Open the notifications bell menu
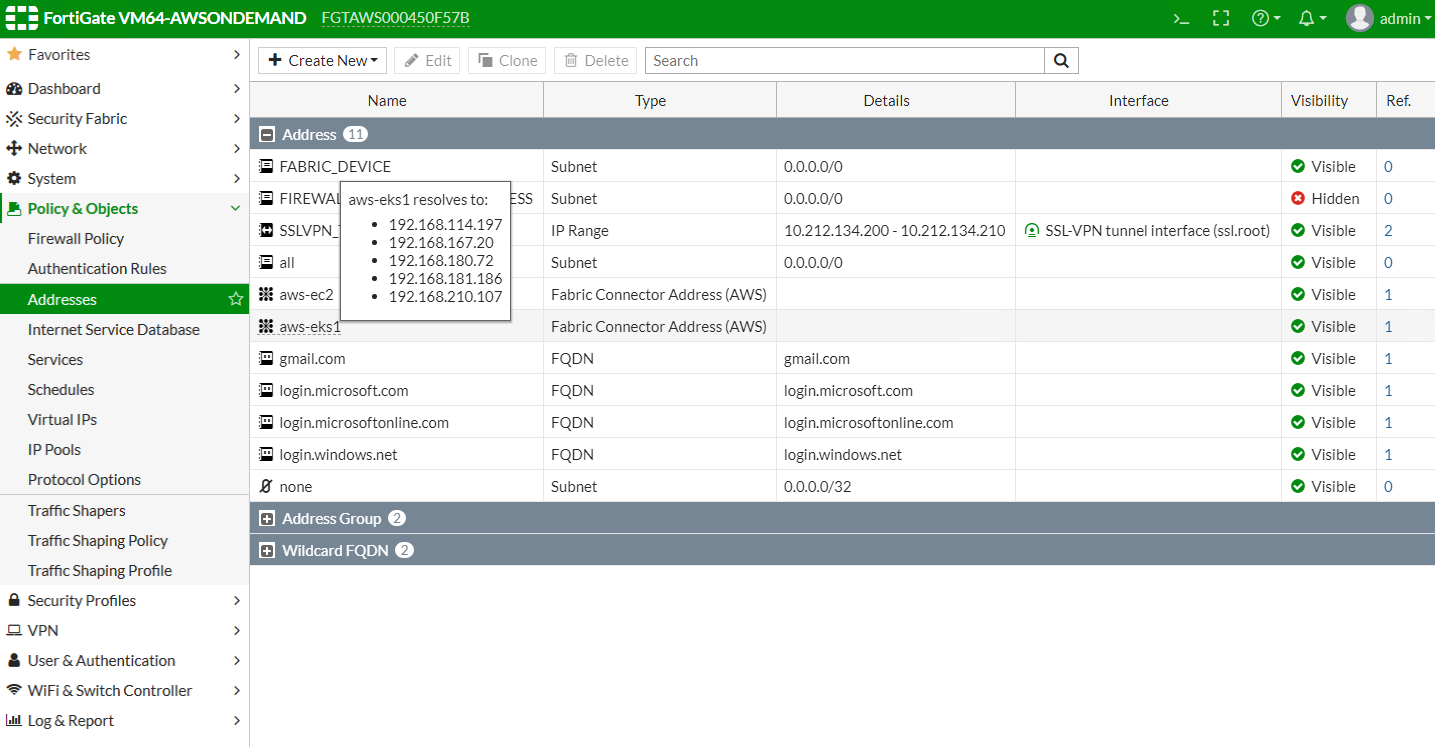The image size is (1435, 747). [x=1312, y=18]
